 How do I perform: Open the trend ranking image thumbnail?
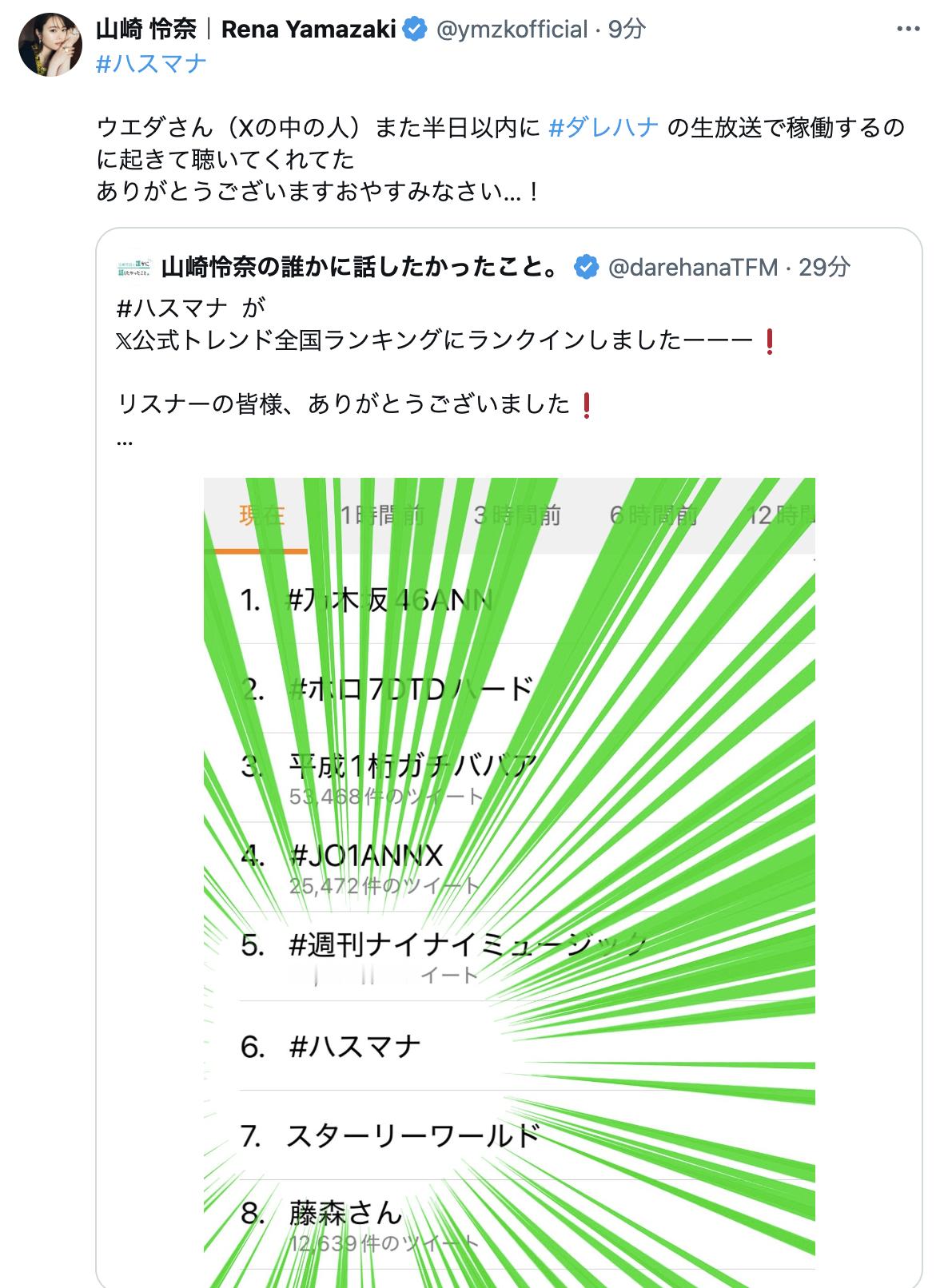click(x=509, y=882)
